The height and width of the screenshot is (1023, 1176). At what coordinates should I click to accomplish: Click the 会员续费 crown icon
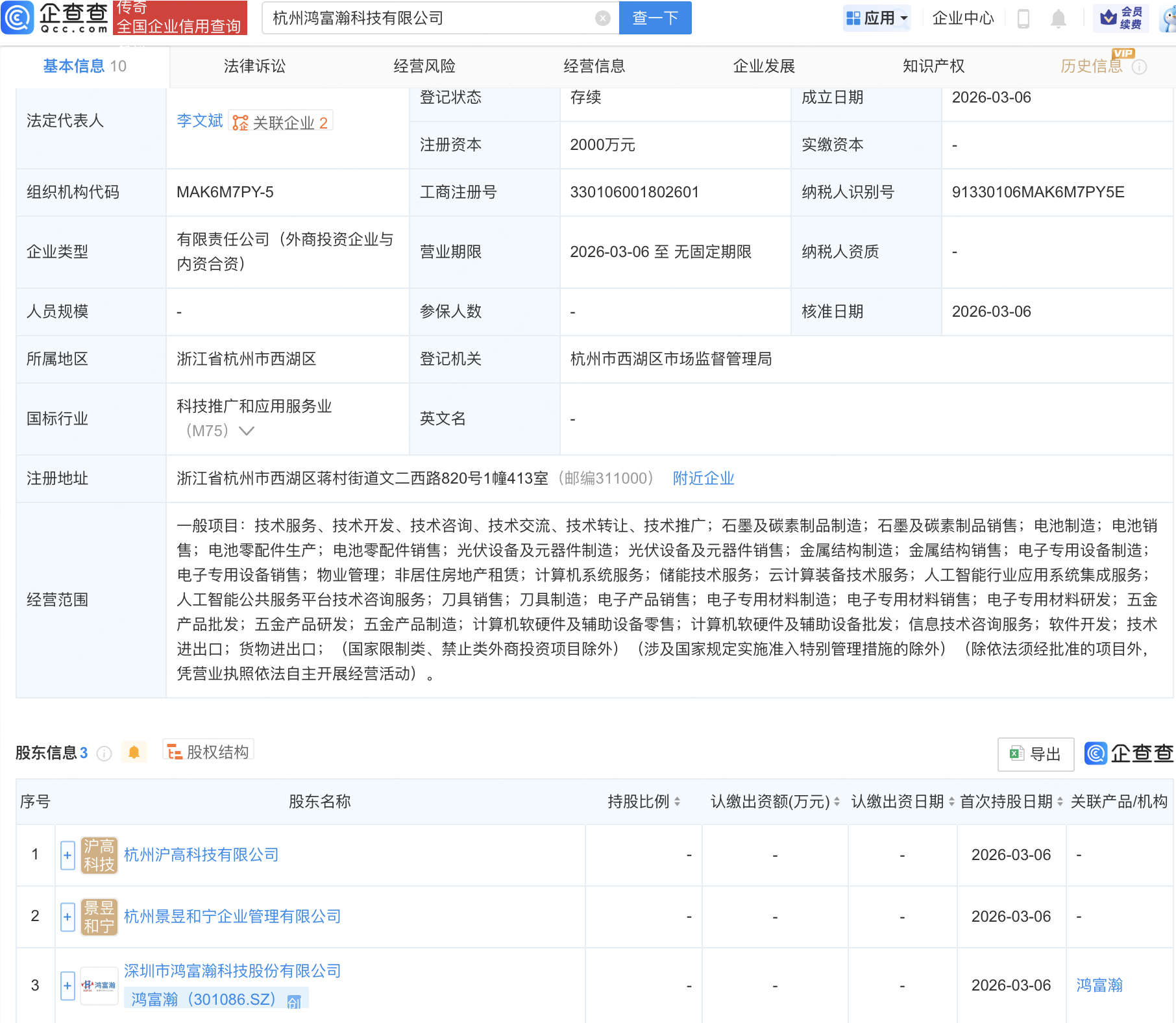[x=1109, y=18]
